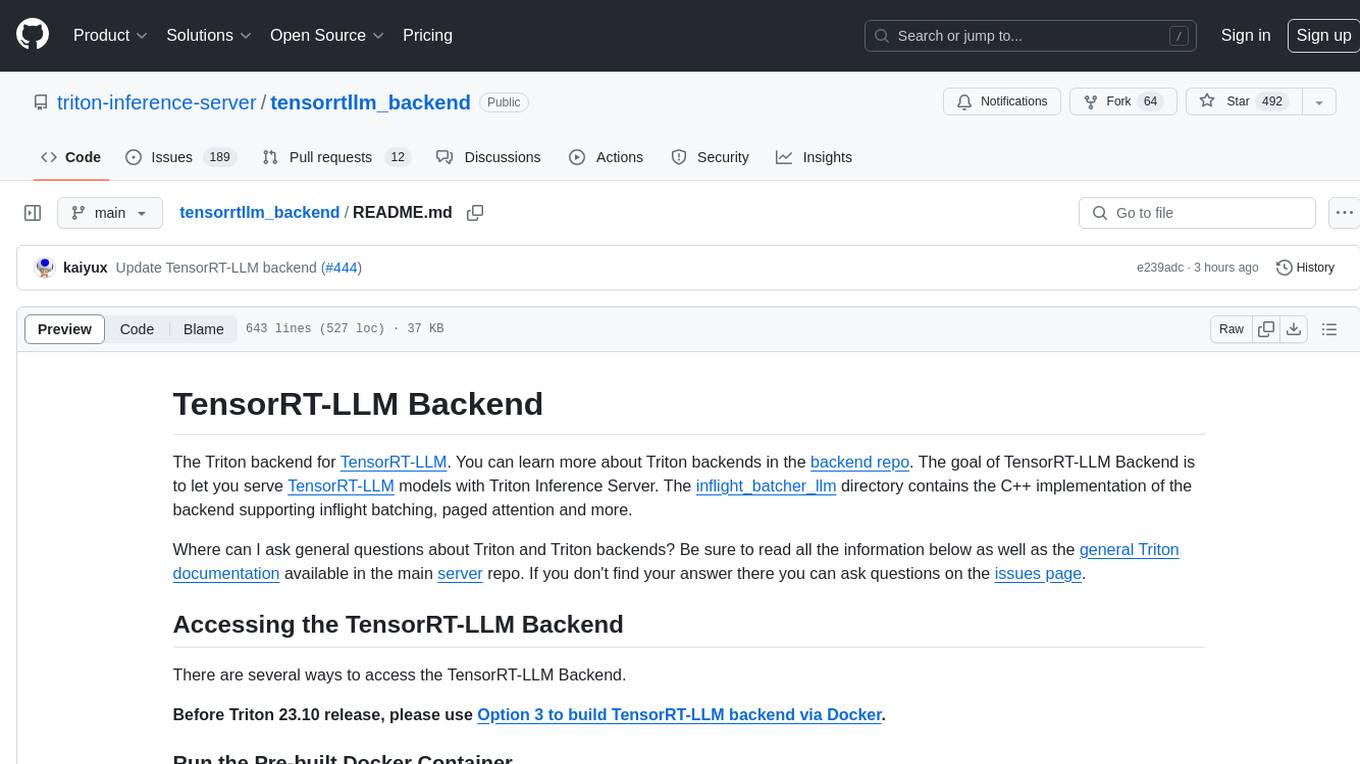Screen dimensions: 1360x764
Task: Open History of README.md
Action: coord(1305,268)
